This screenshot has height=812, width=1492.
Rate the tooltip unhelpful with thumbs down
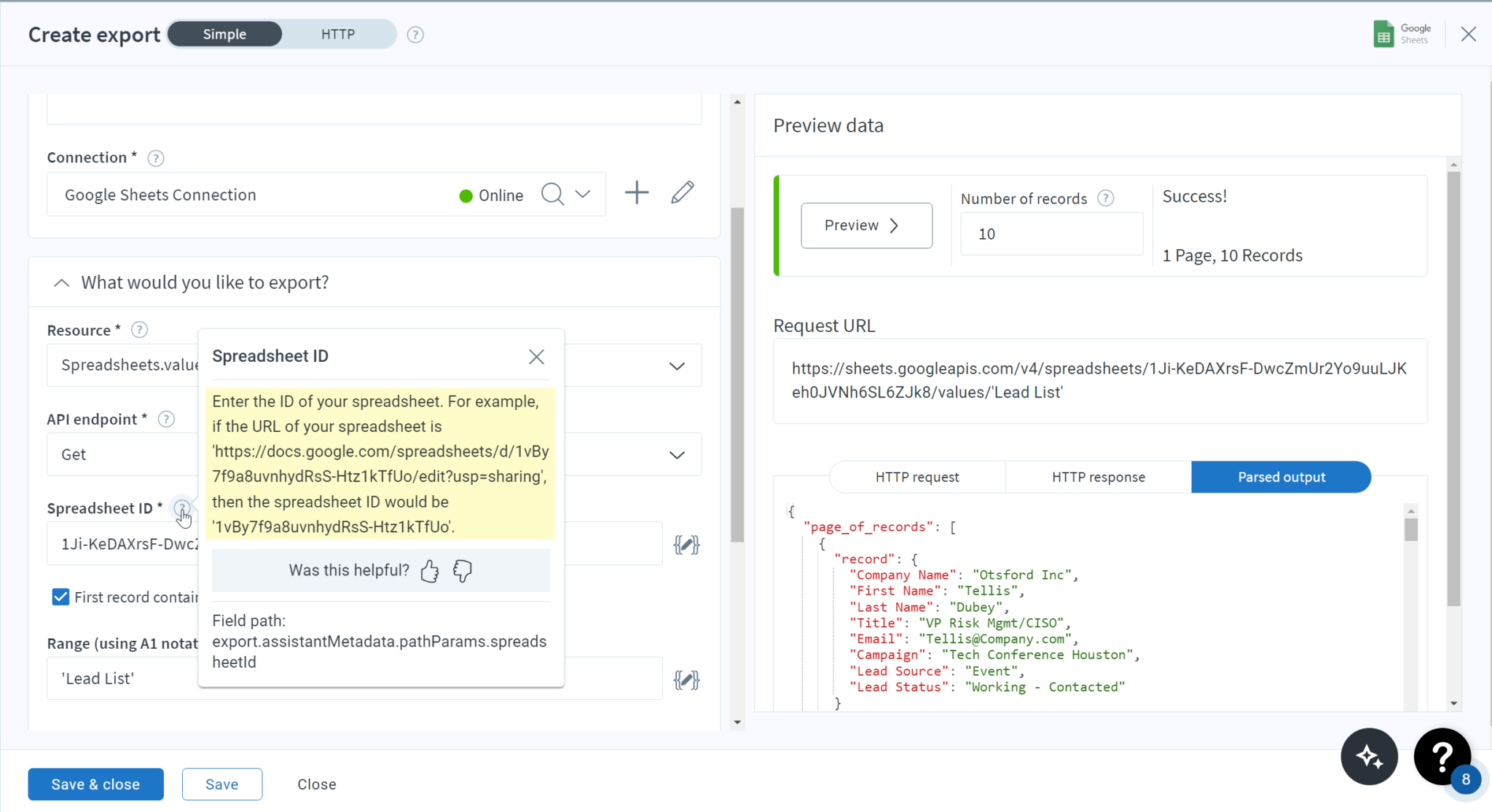click(x=462, y=571)
